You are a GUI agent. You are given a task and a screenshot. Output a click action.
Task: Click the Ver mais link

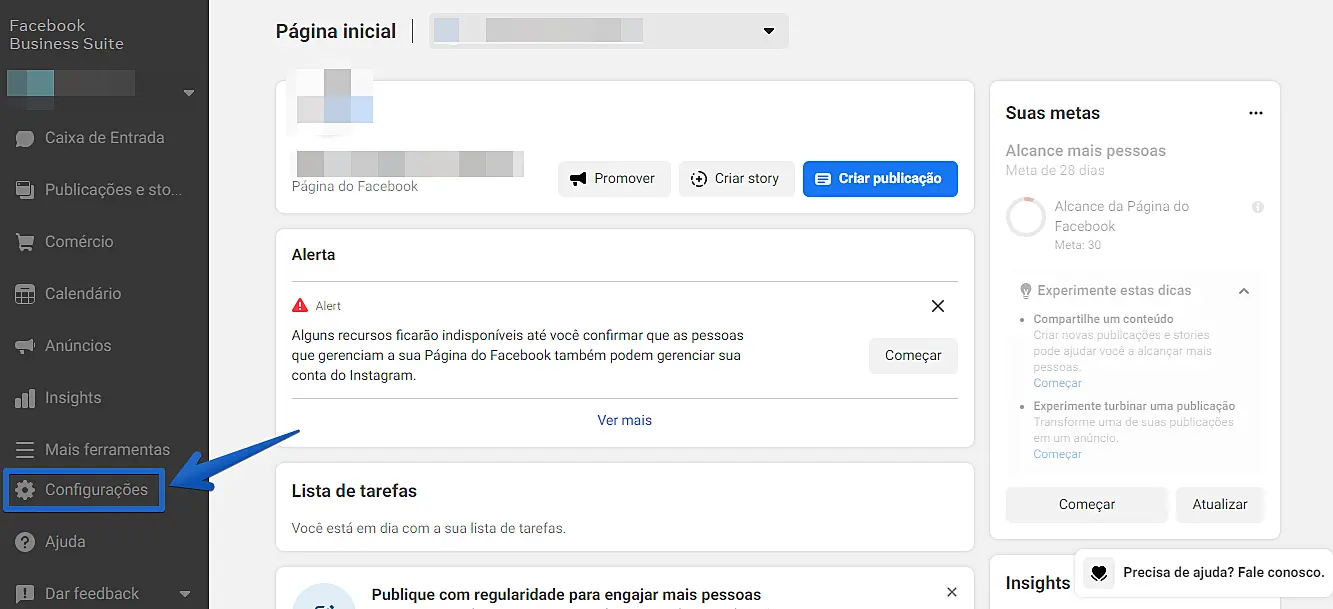click(x=625, y=420)
